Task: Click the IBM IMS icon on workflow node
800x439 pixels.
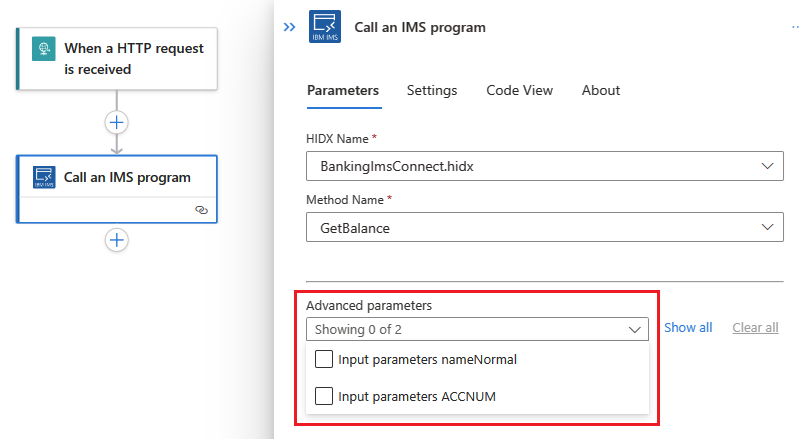Action: (x=44, y=178)
